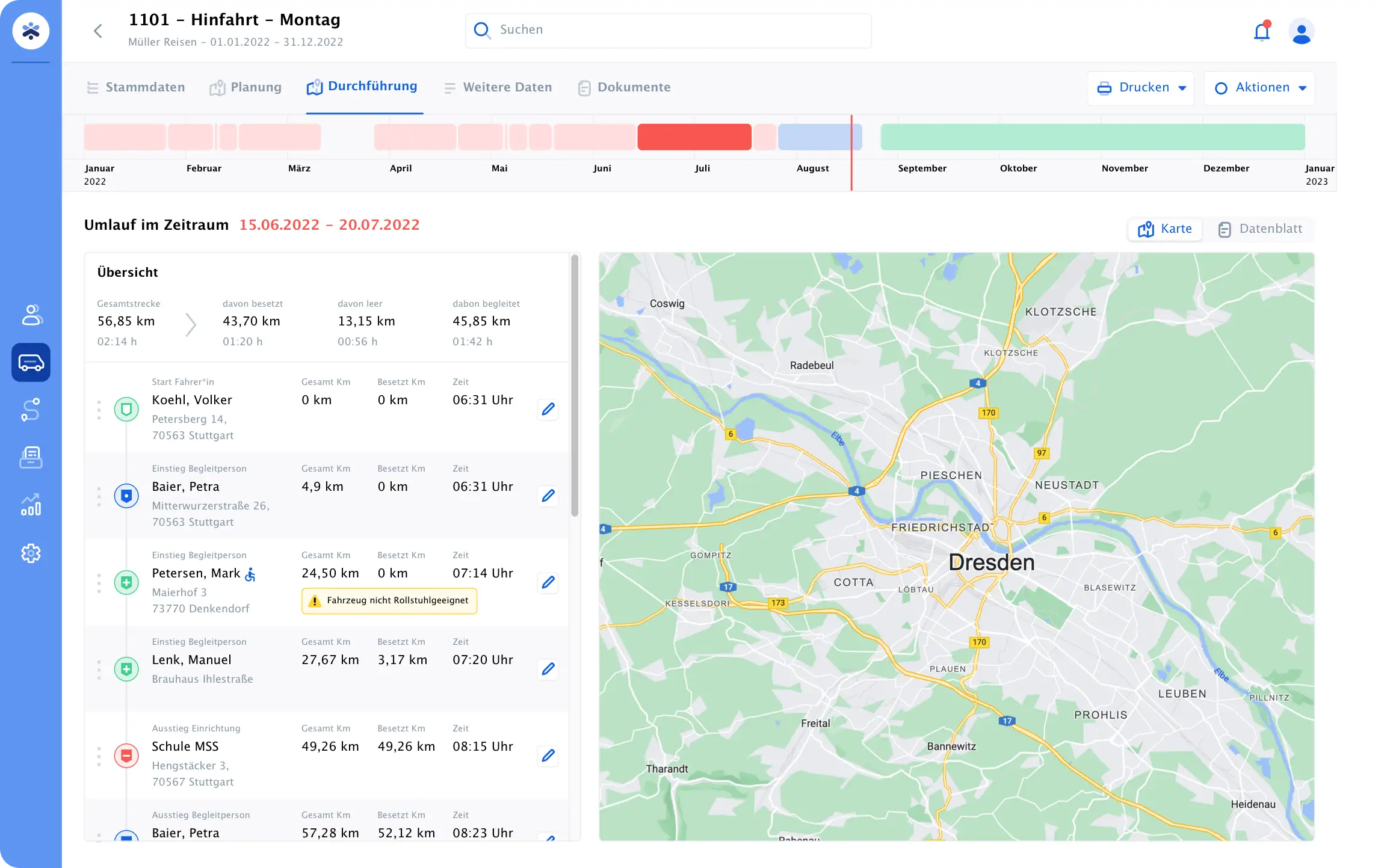Open the Drucken dropdown
The image size is (1390, 868).
pos(1141,88)
